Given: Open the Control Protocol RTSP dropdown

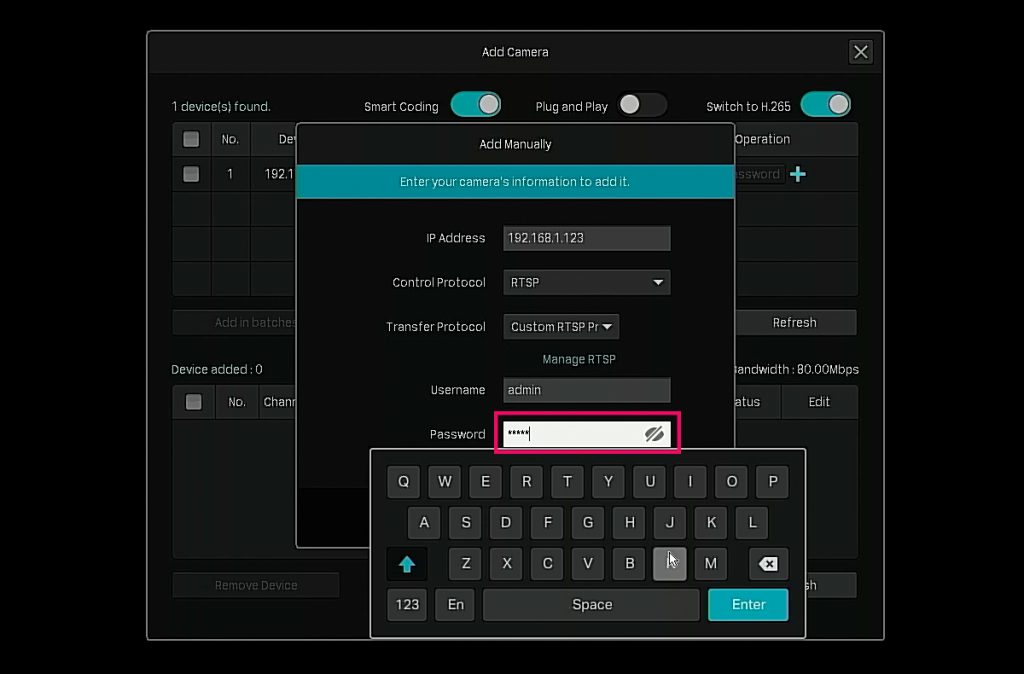Looking at the screenshot, I should pos(586,282).
